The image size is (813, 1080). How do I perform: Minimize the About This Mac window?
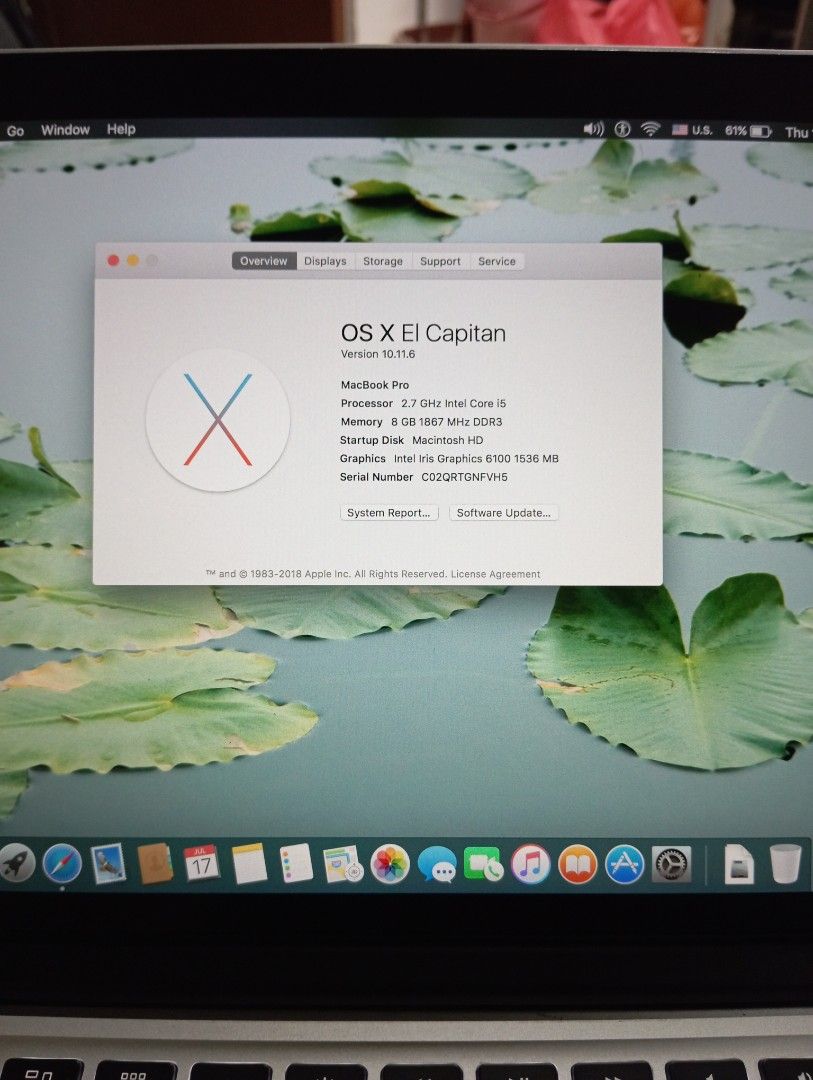(x=132, y=260)
